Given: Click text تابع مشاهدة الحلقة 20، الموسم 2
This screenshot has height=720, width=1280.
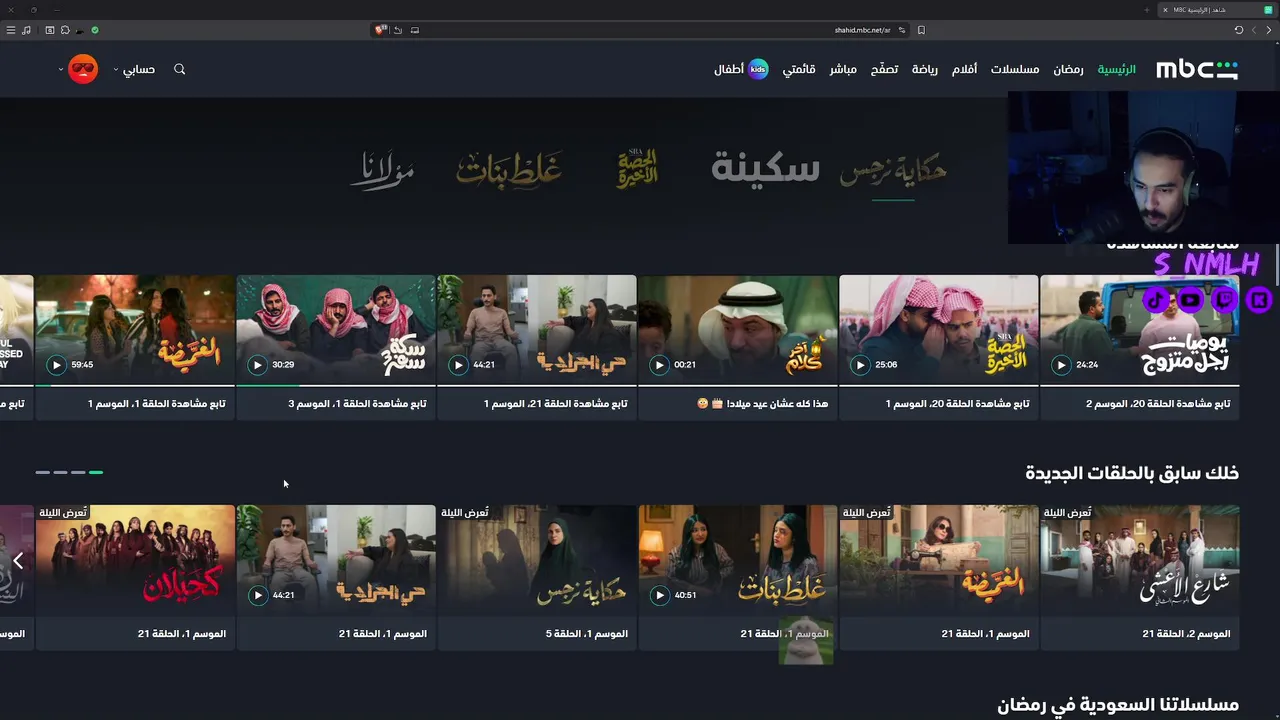Looking at the screenshot, I should [1158, 404].
